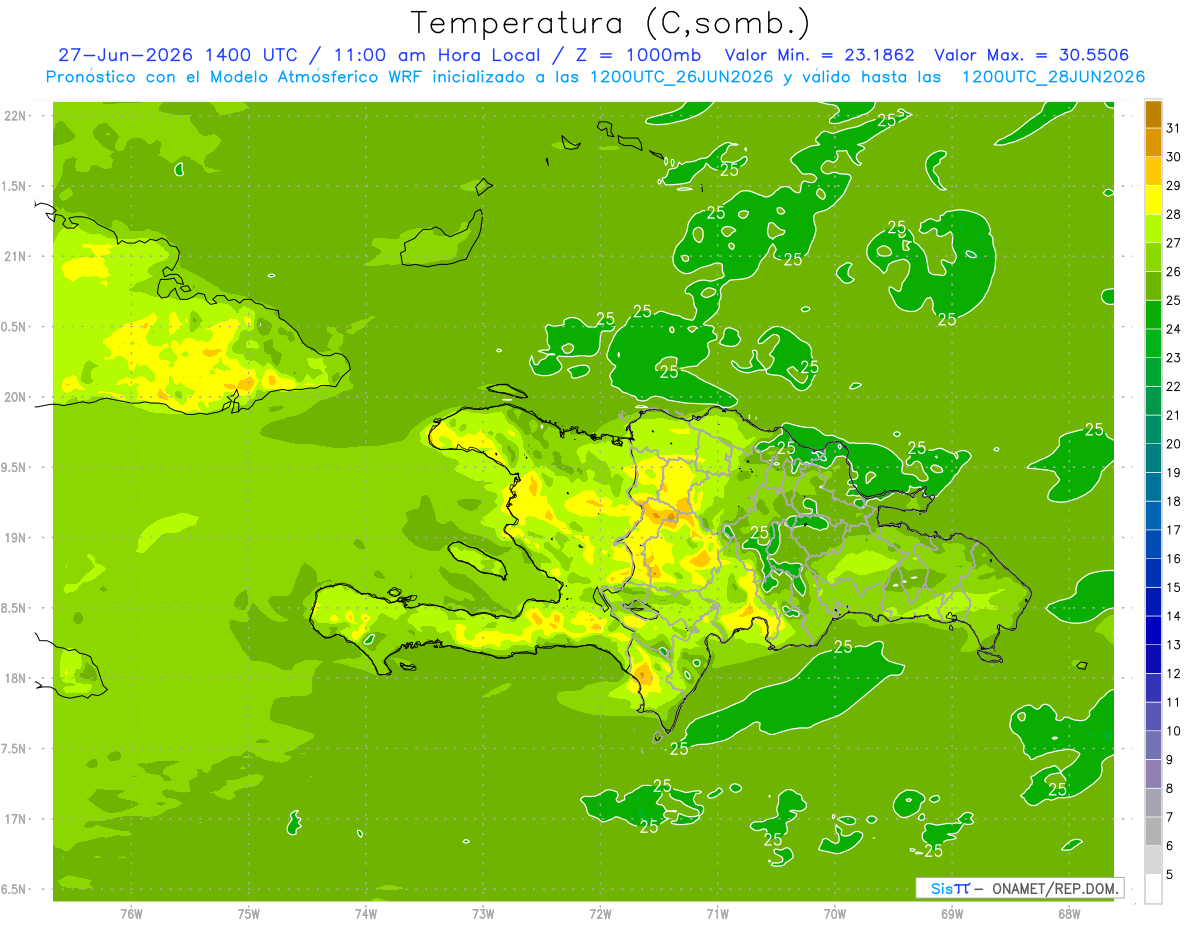Select the legend color between 25 and 26
This screenshot has width=1200, height=927.
(x=1153, y=287)
